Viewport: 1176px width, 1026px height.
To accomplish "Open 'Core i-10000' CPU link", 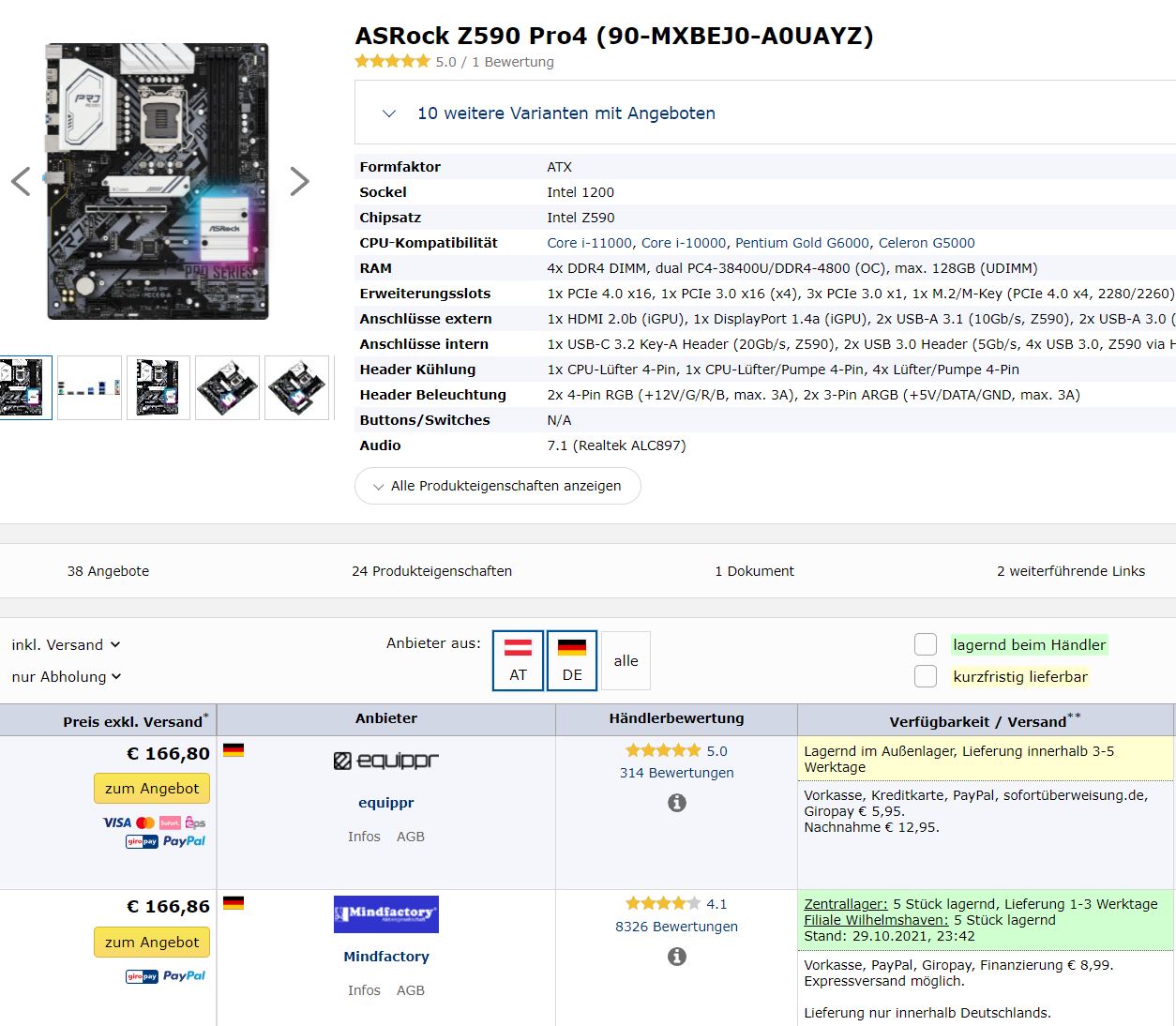I will click(x=684, y=243).
